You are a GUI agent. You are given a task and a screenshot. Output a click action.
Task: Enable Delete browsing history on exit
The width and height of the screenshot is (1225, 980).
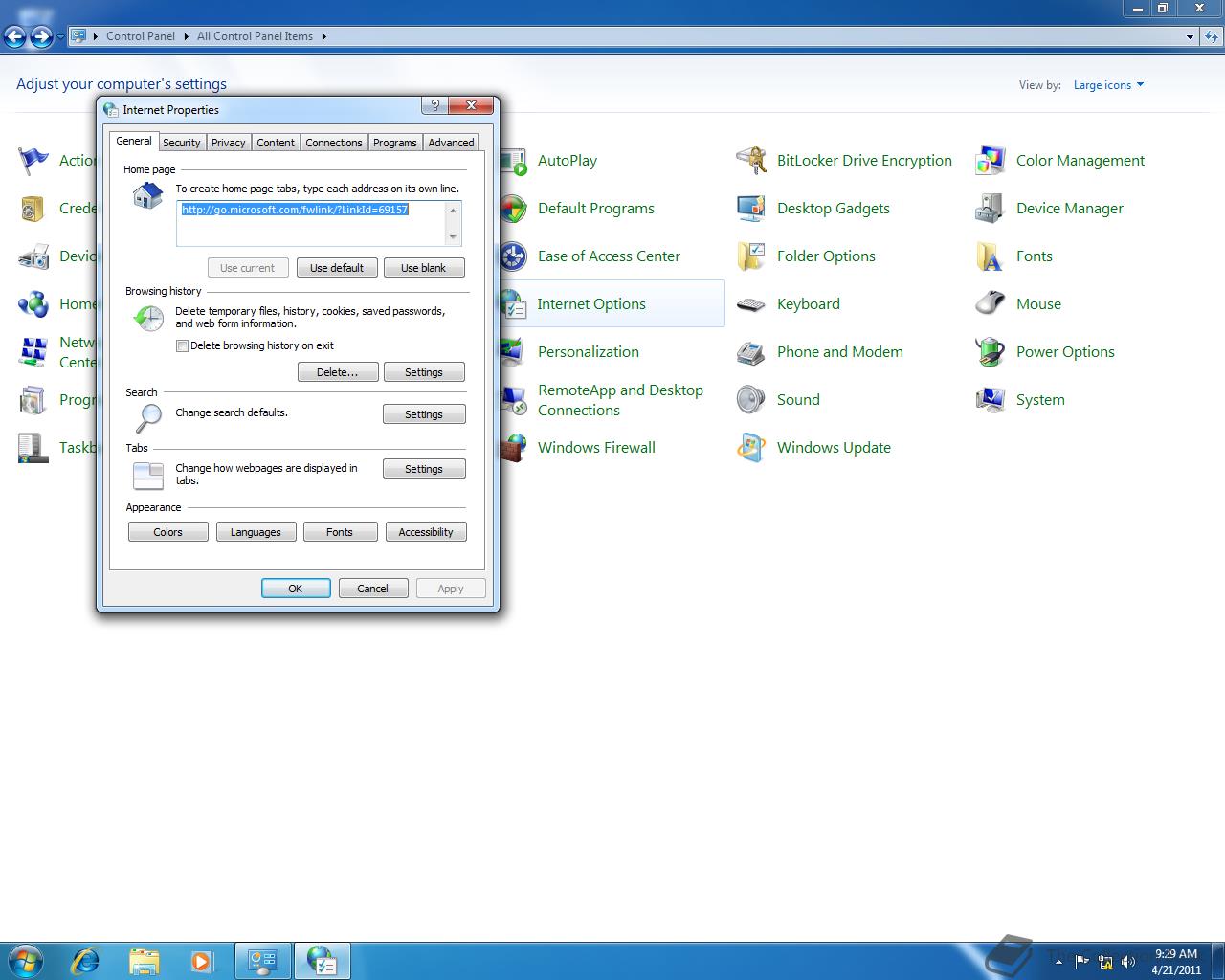point(182,346)
